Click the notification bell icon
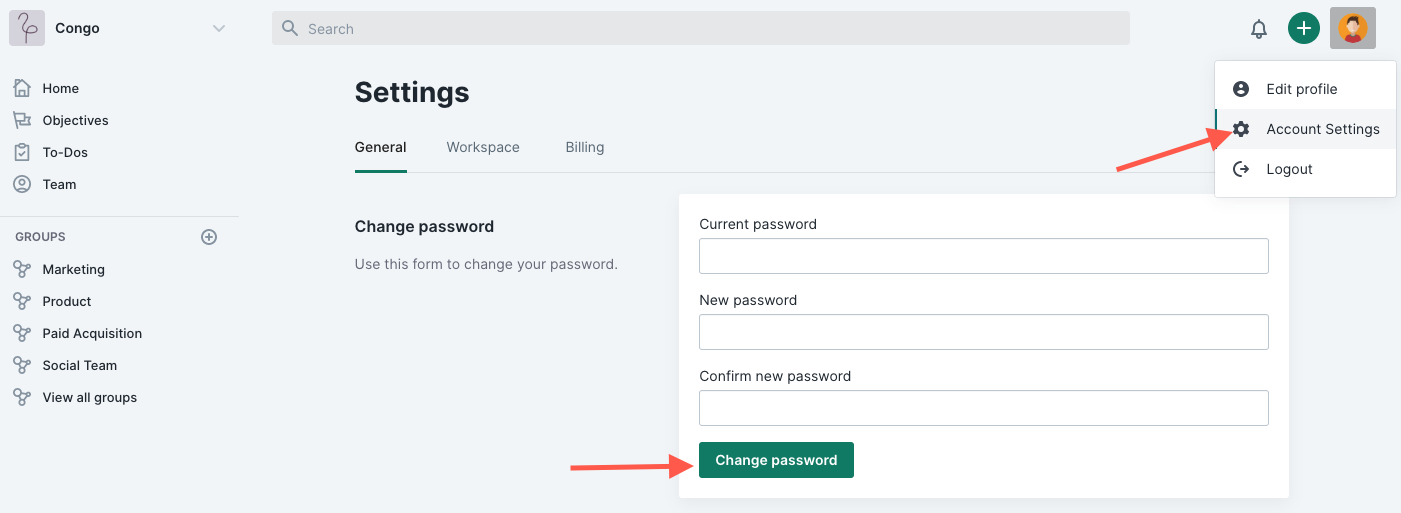 (1259, 29)
